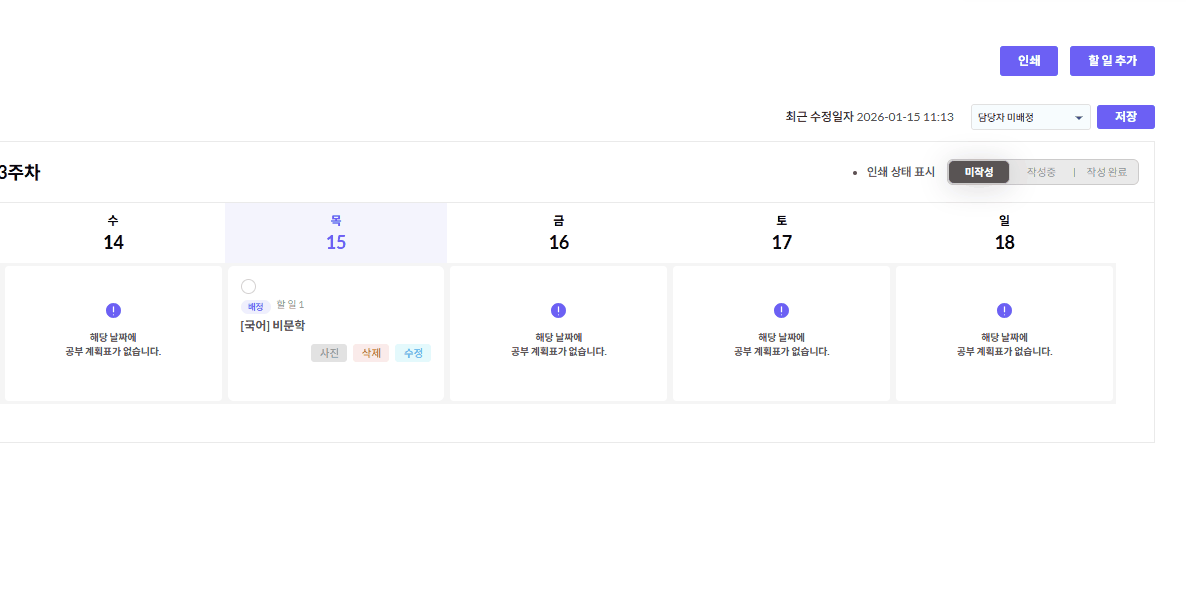Open the 담당자 미배정 dropdown
The image size is (1186, 608).
pyautogui.click(x=1030, y=118)
